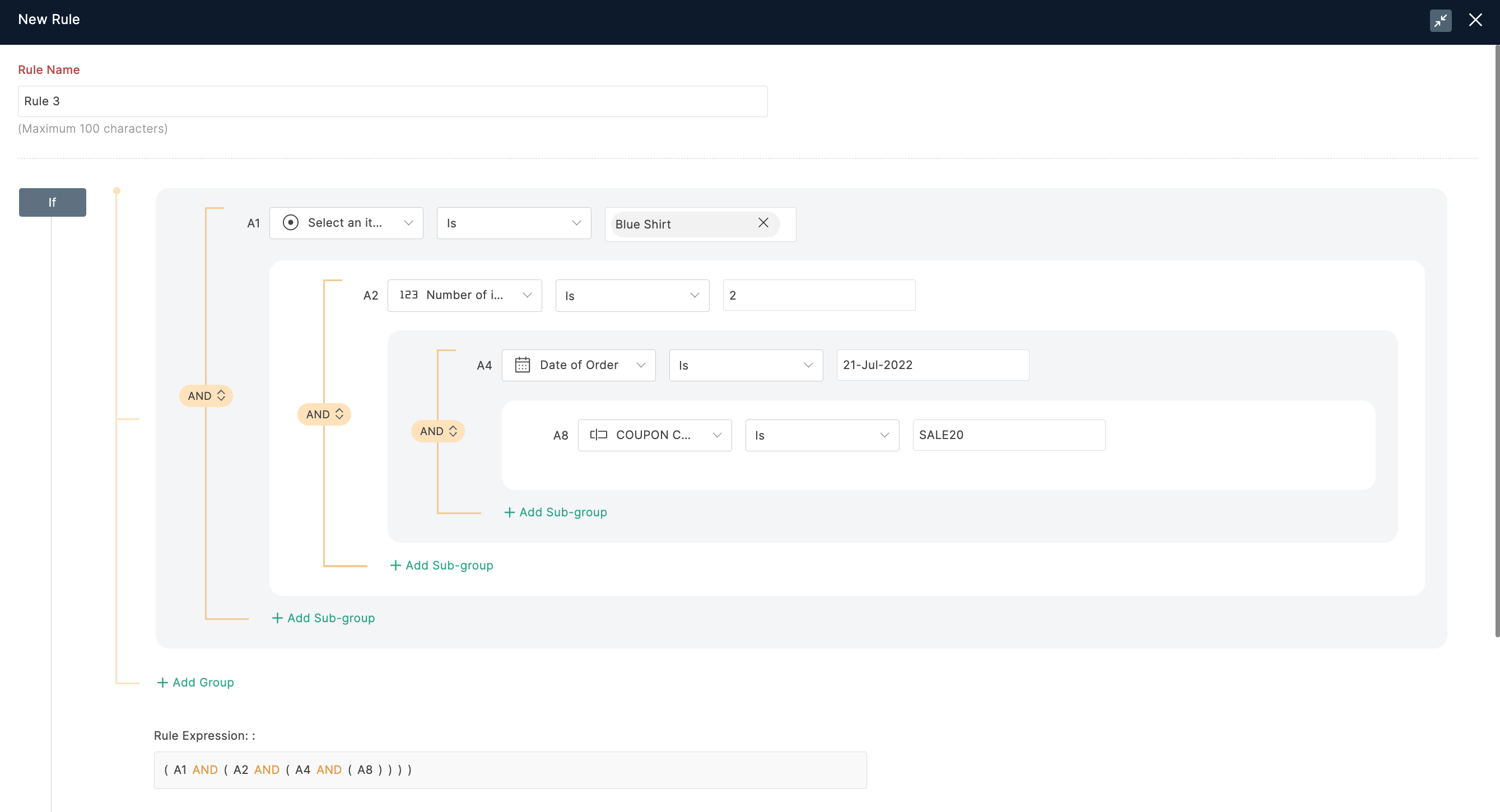Toggle the outermost AND operator beside A1
Viewport: 1500px width, 812px height.
(x=206, y=396)
